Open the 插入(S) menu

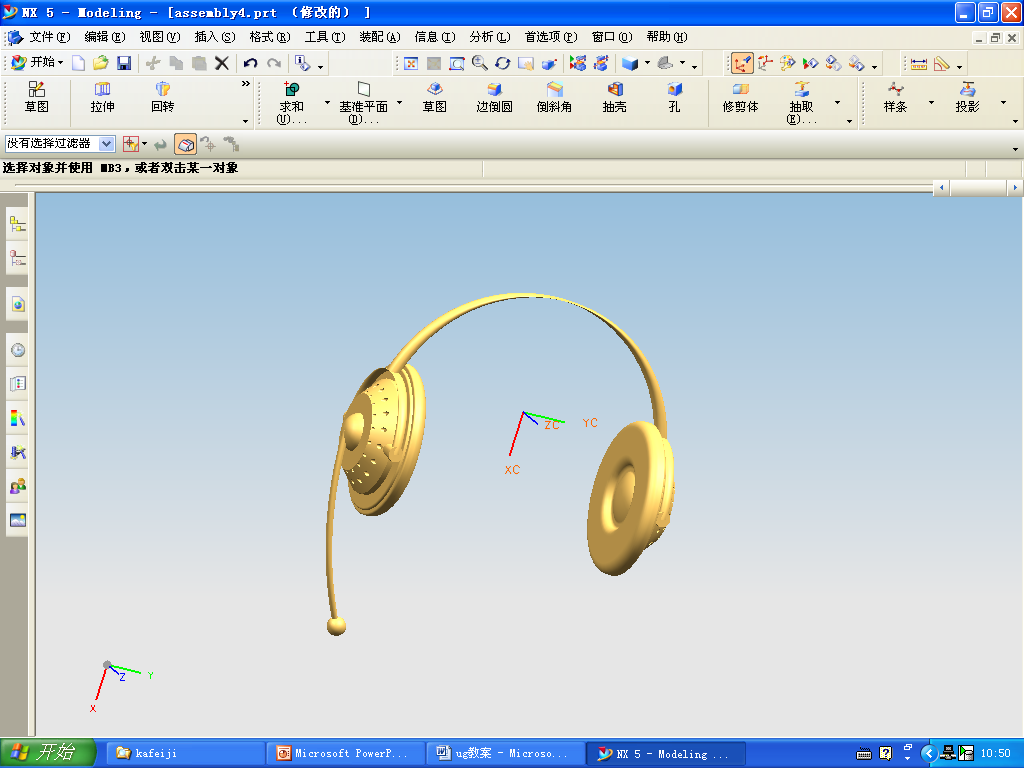(214, 37)
